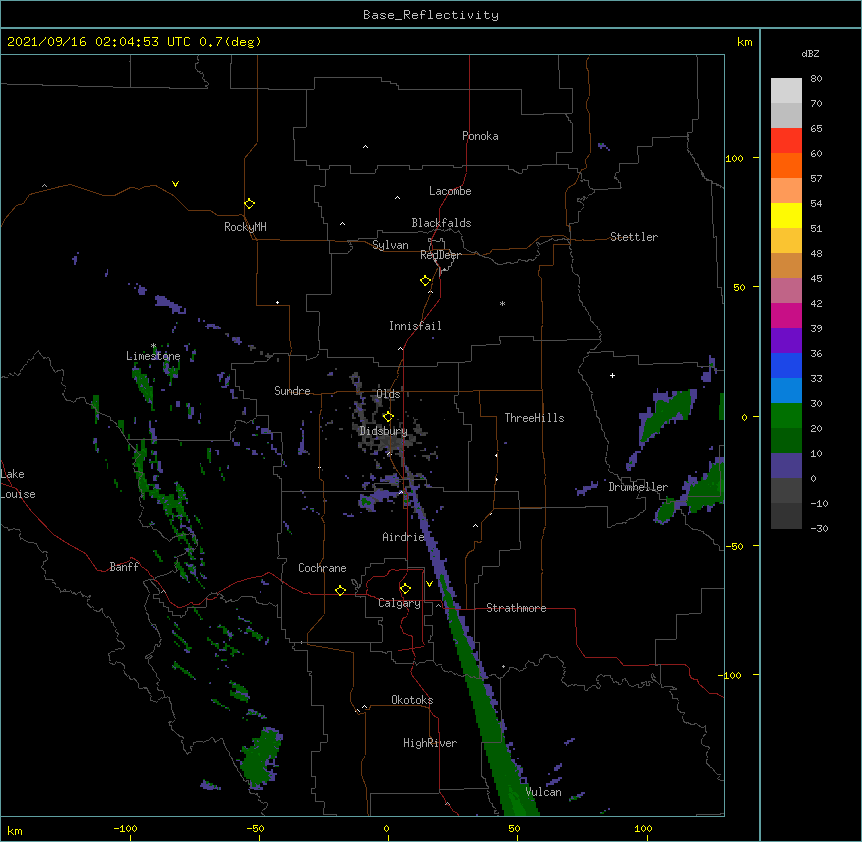Select the Olds label
The width and height of the screenshot is (862, 842).
click(388, 394)
